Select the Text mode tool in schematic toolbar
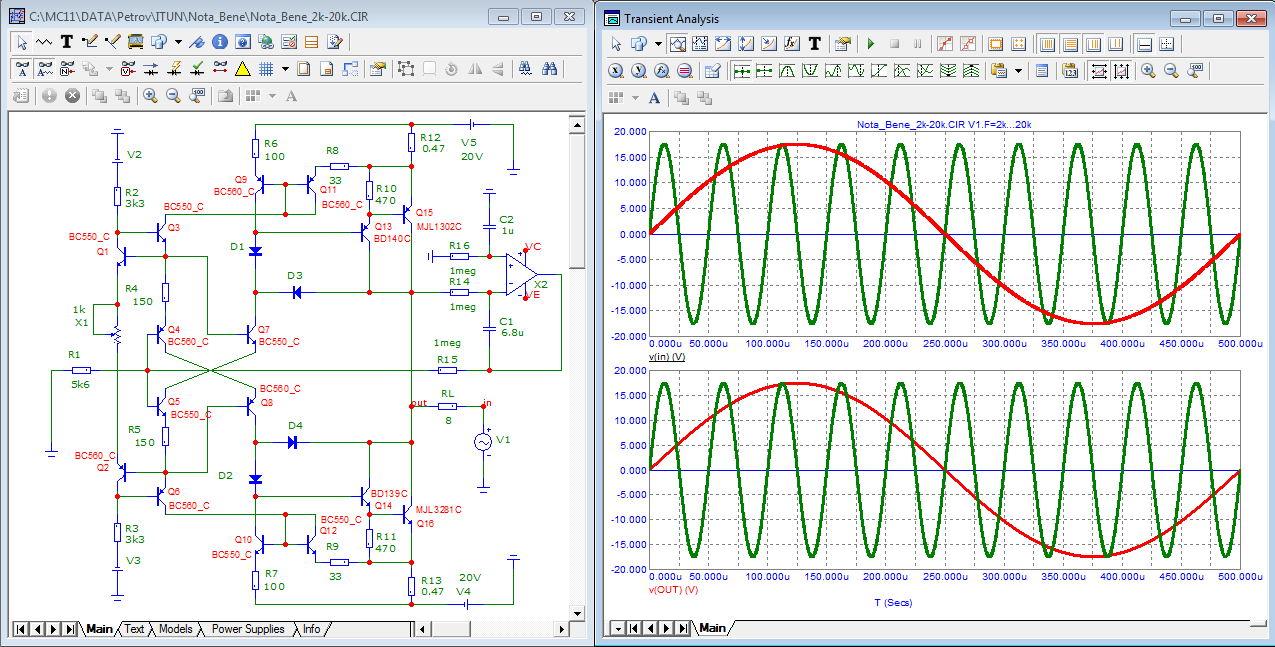Image resolution: width=1275 pixels, height=647 pixels. coord(66,42)
